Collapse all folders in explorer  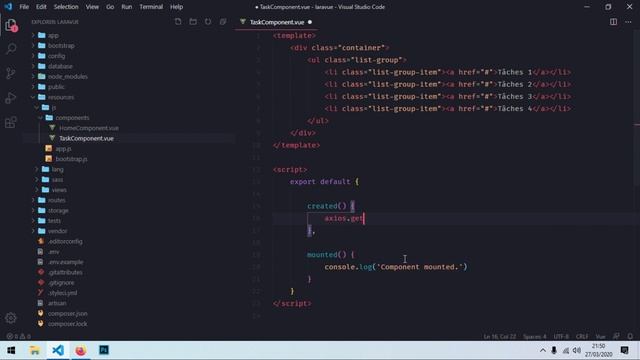tap(223, 22)
